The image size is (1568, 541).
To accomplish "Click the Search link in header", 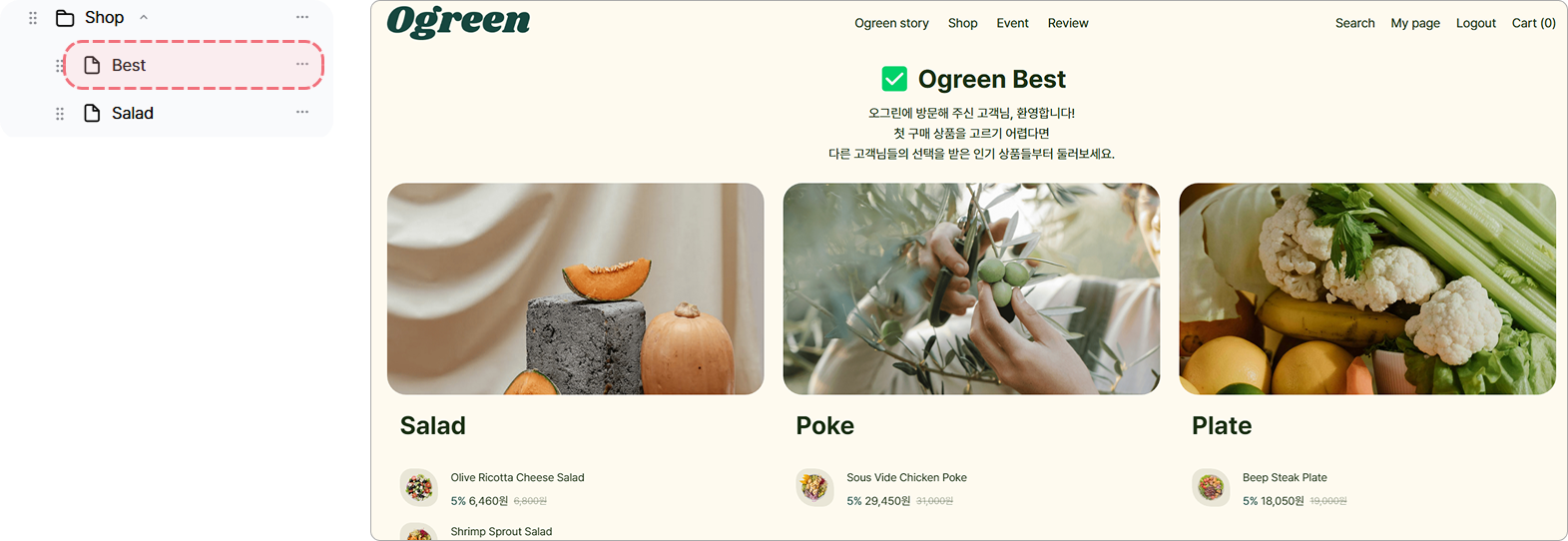I will pyautogui.click(x=1354, y=23).
